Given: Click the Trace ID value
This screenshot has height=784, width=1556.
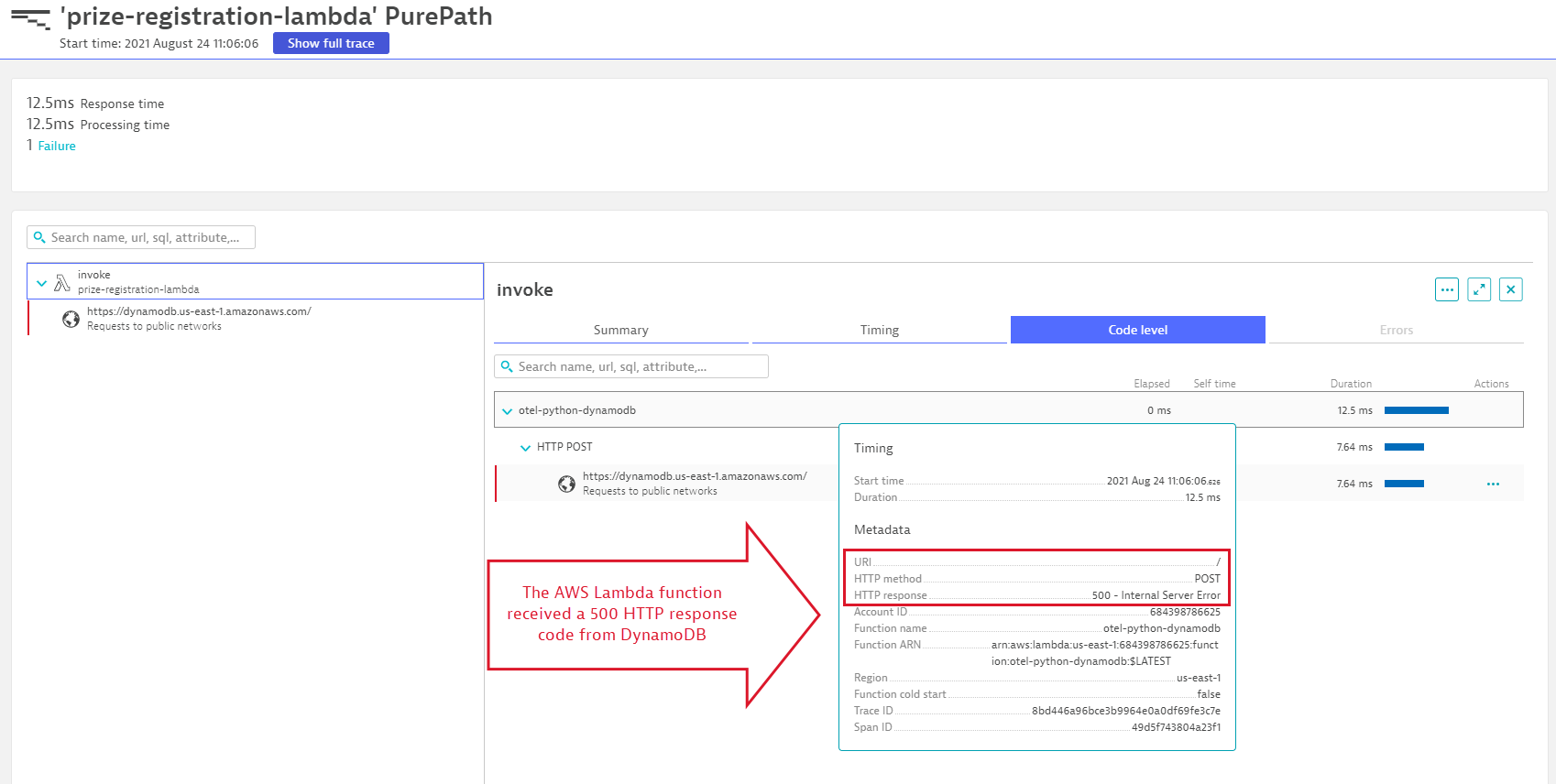Looking at the screenshot, I should click(x=1126, y=711).
